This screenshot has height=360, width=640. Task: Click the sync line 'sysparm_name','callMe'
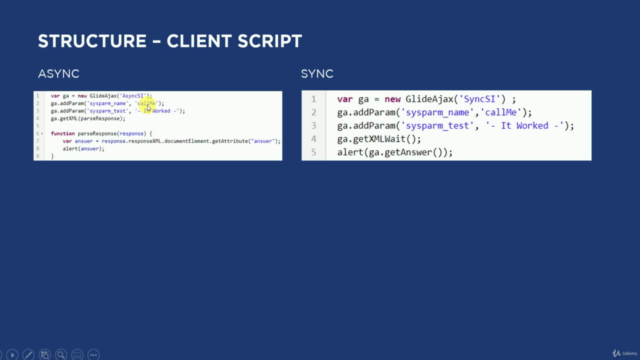pyautogui.click(x=435, y=113)
